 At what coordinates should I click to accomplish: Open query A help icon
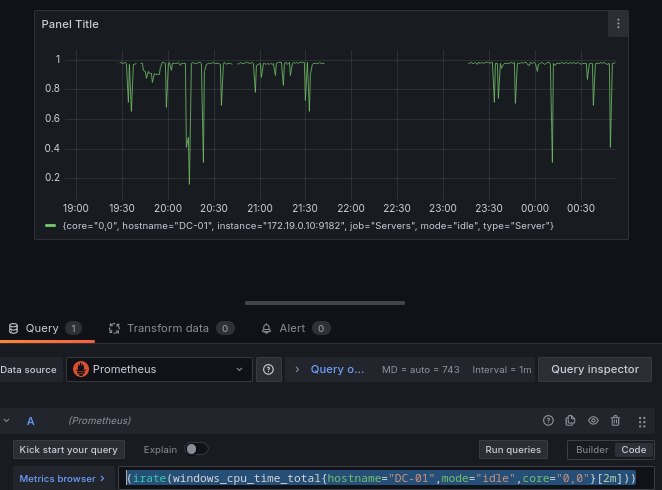tap(548, 421)
